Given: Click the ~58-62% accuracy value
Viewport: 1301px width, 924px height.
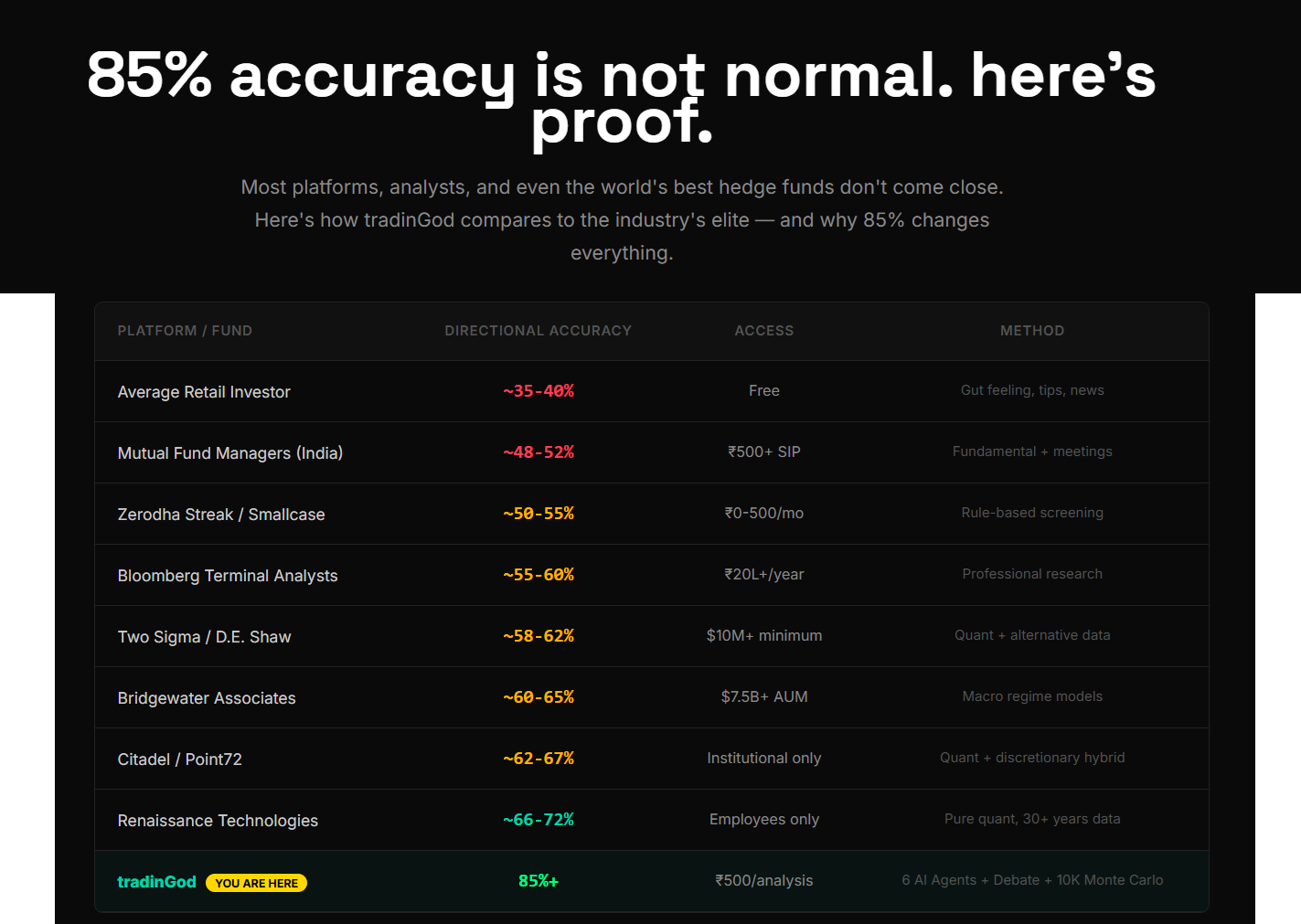Looking at the screenshot, I should tap(538, 636).
